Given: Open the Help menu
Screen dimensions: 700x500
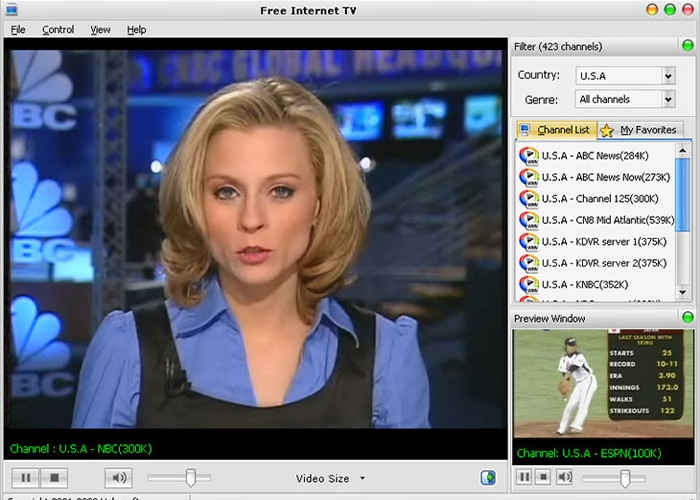Looking at the screenshot, I should tap(136, 29).
